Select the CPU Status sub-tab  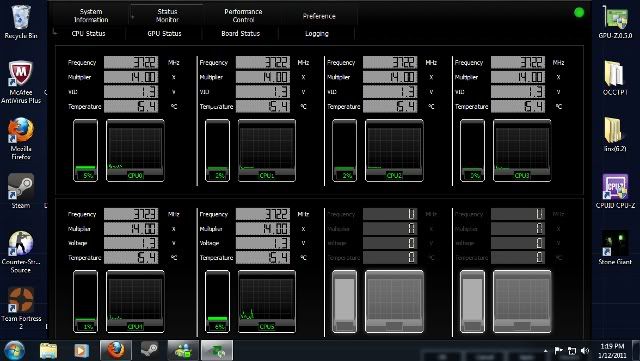pyautogui.click(x=89, y=33)
